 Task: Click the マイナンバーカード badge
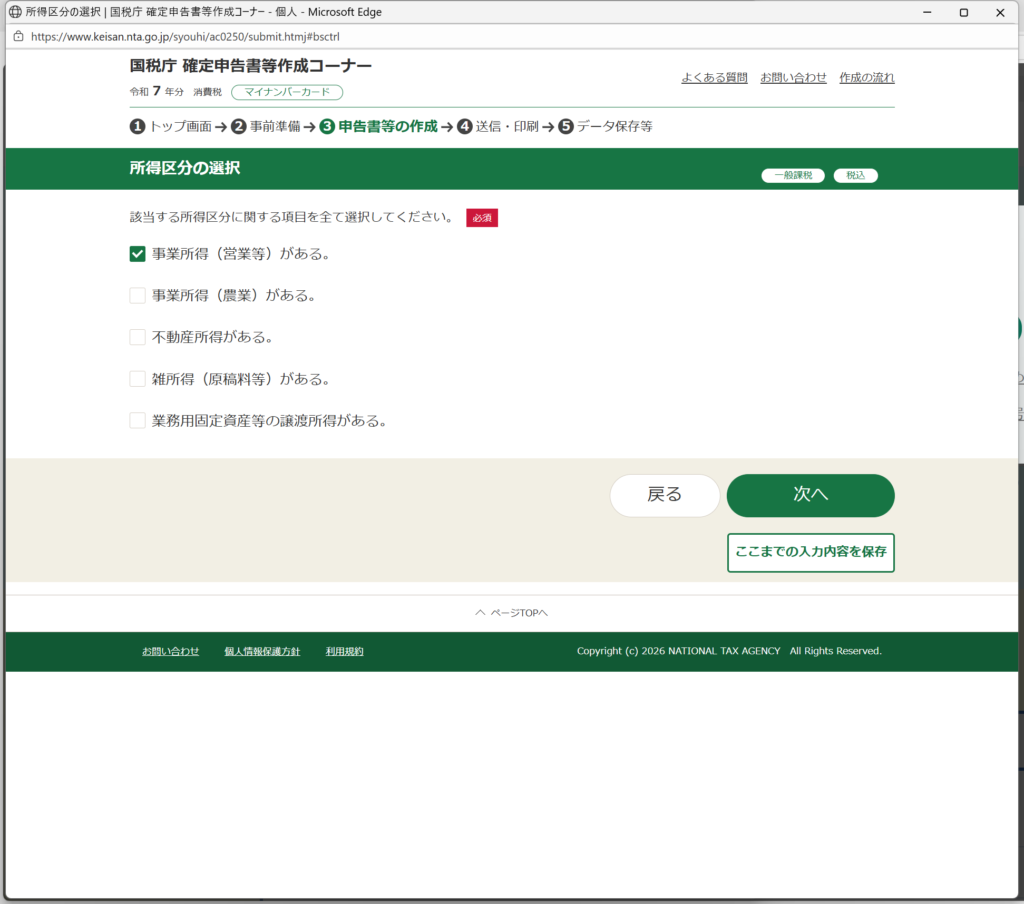tap(287, 92)
